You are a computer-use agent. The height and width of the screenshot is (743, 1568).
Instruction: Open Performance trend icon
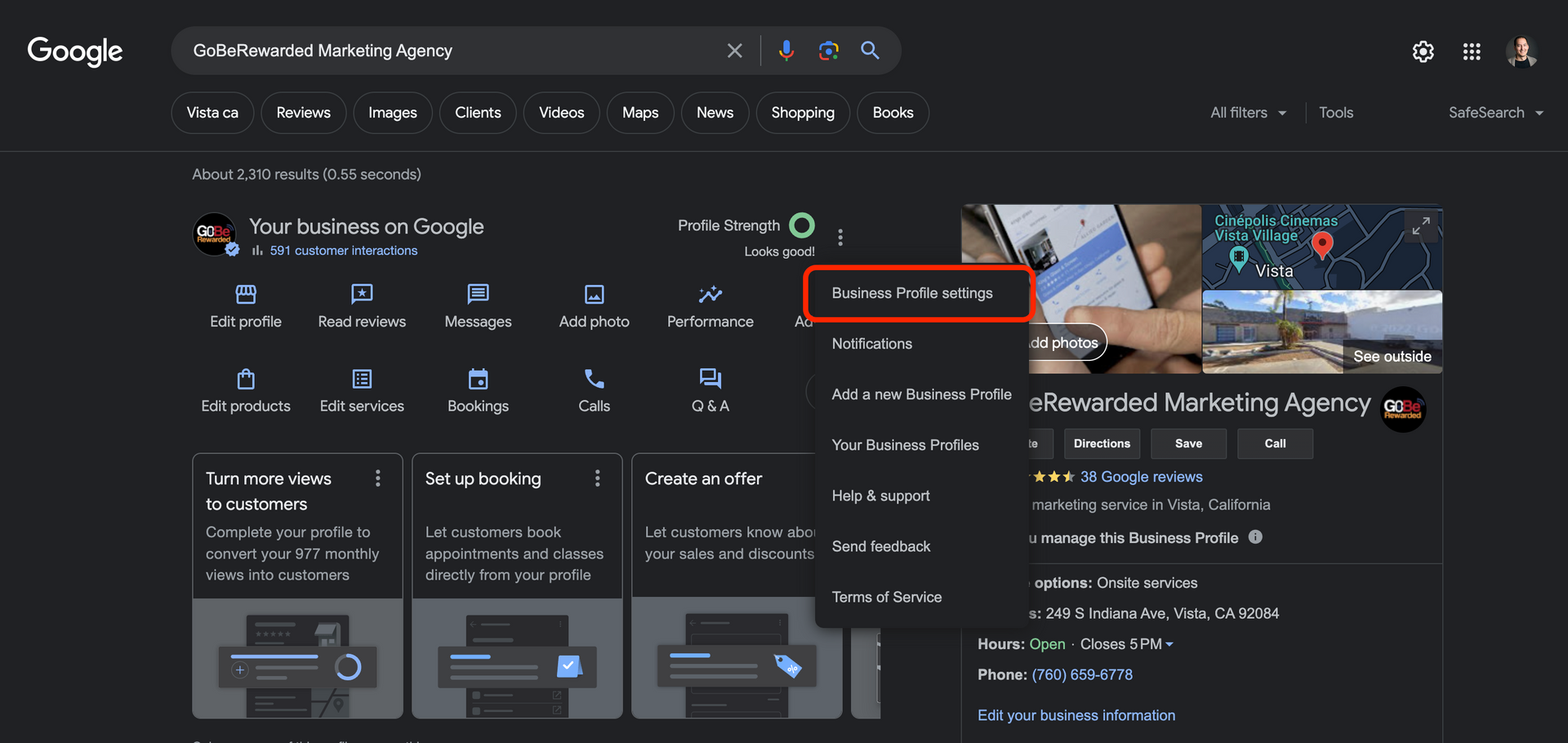point(710,294)
